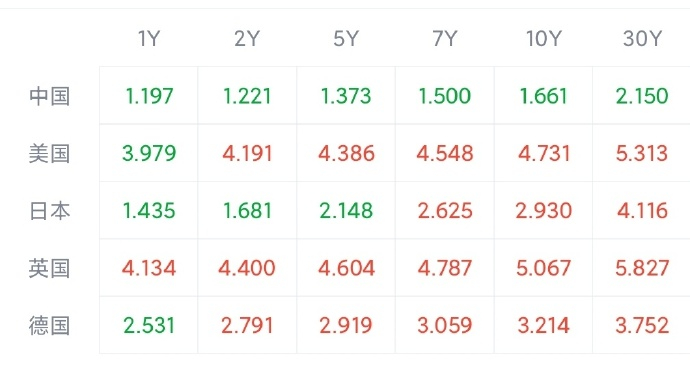Click UK 2Y yield 4.400

247,268
